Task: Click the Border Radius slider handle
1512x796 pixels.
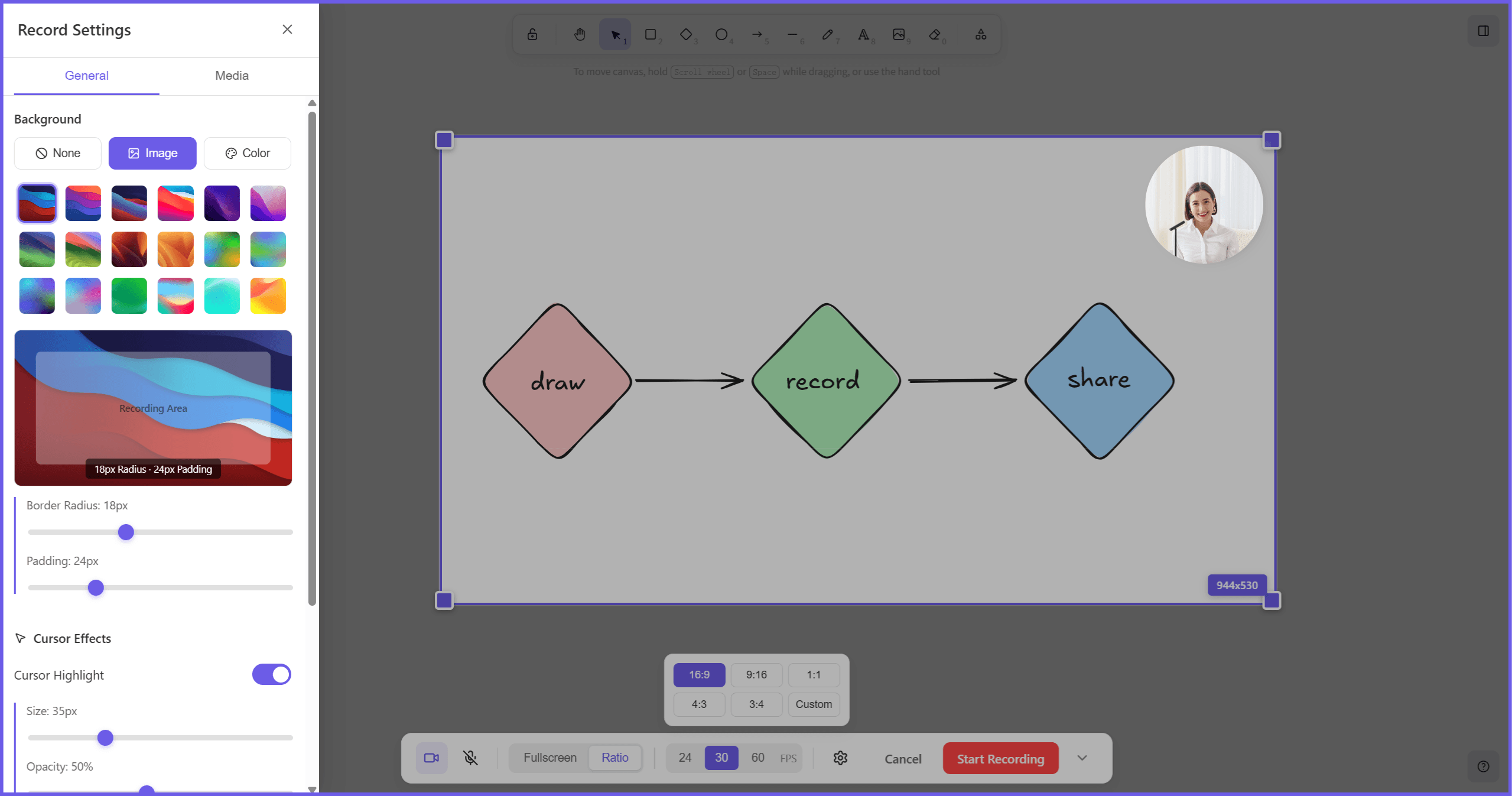Action: click(x=126, y=532)
